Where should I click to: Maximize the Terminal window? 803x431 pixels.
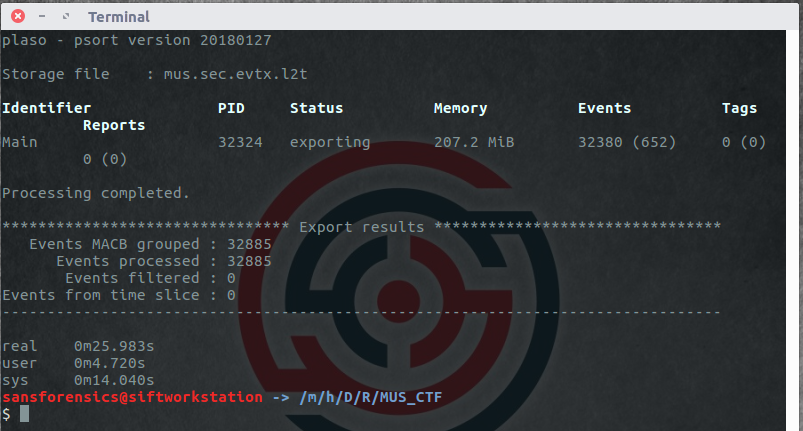click(x=66, y=16)
